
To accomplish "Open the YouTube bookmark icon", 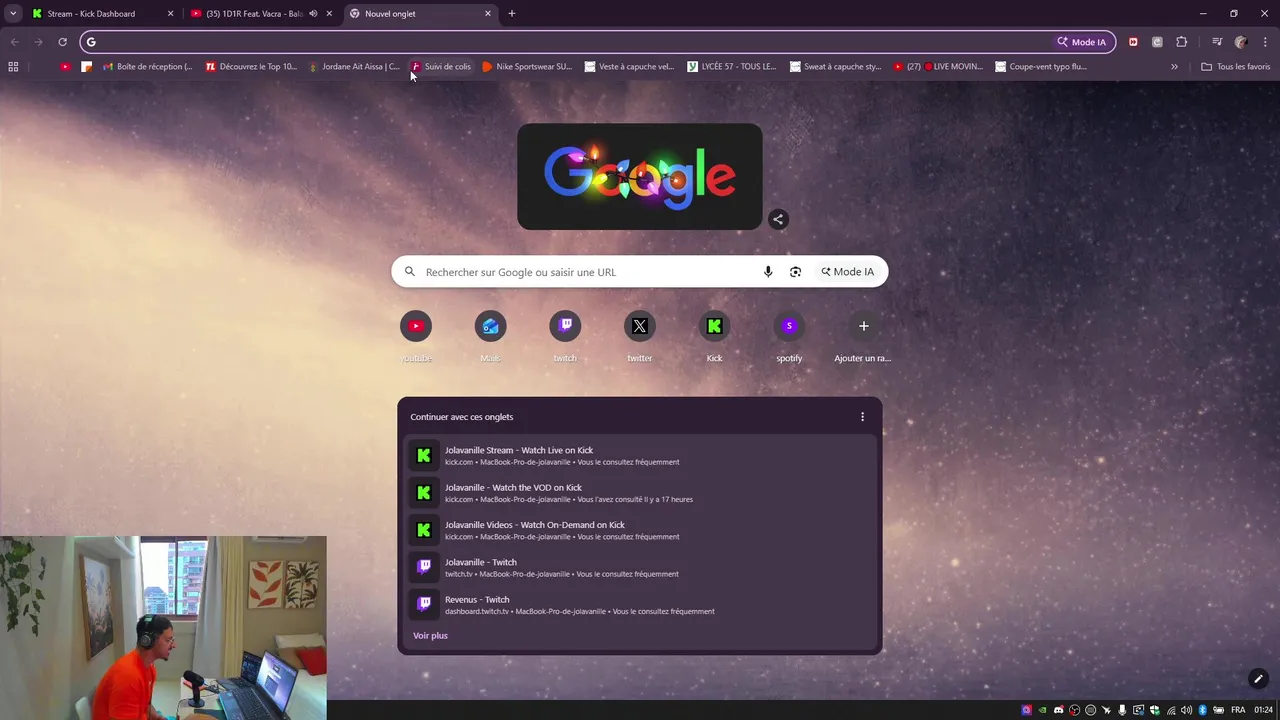I will [65, 67].
